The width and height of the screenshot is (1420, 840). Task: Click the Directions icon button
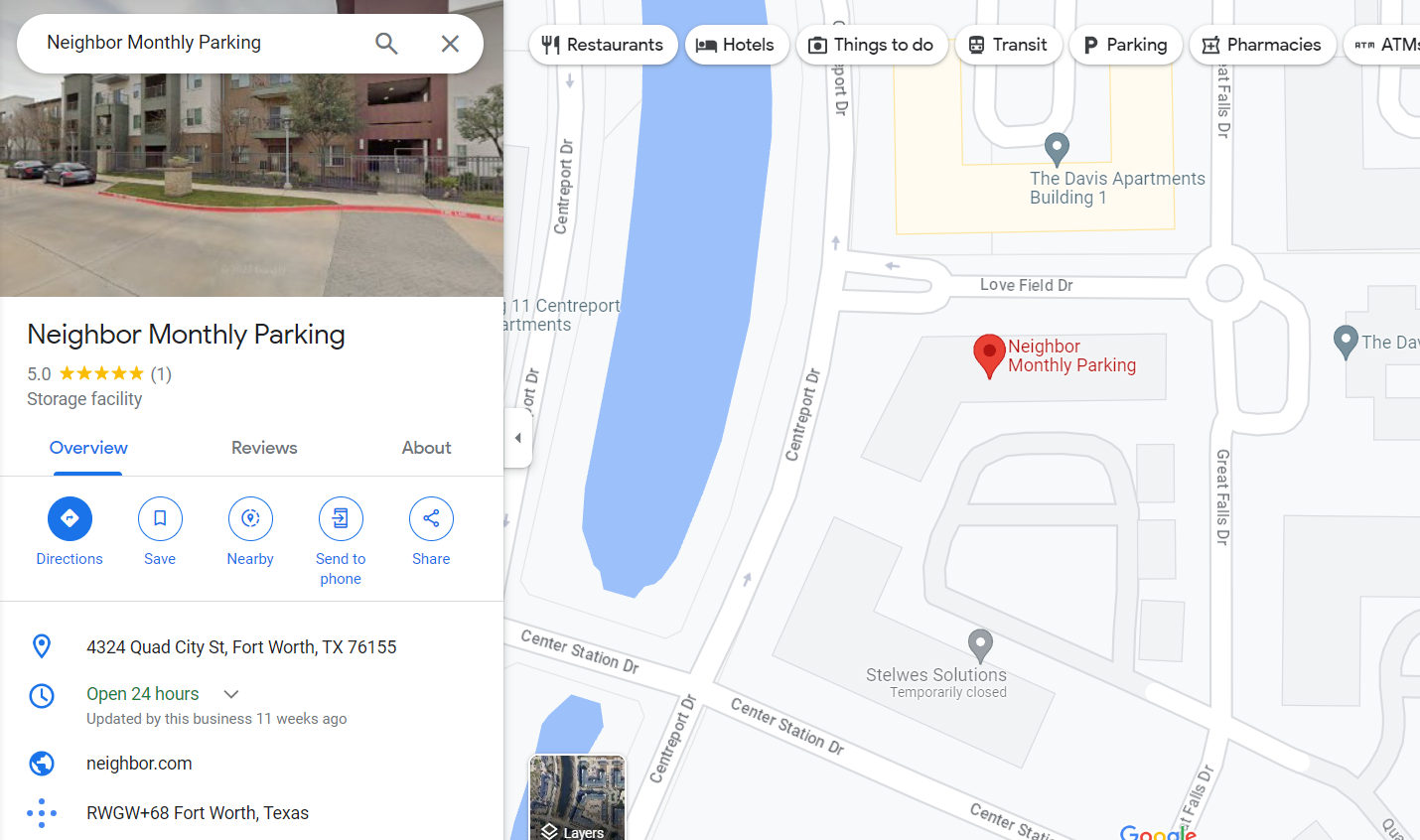pyautogui.click(x=70, y=518)
